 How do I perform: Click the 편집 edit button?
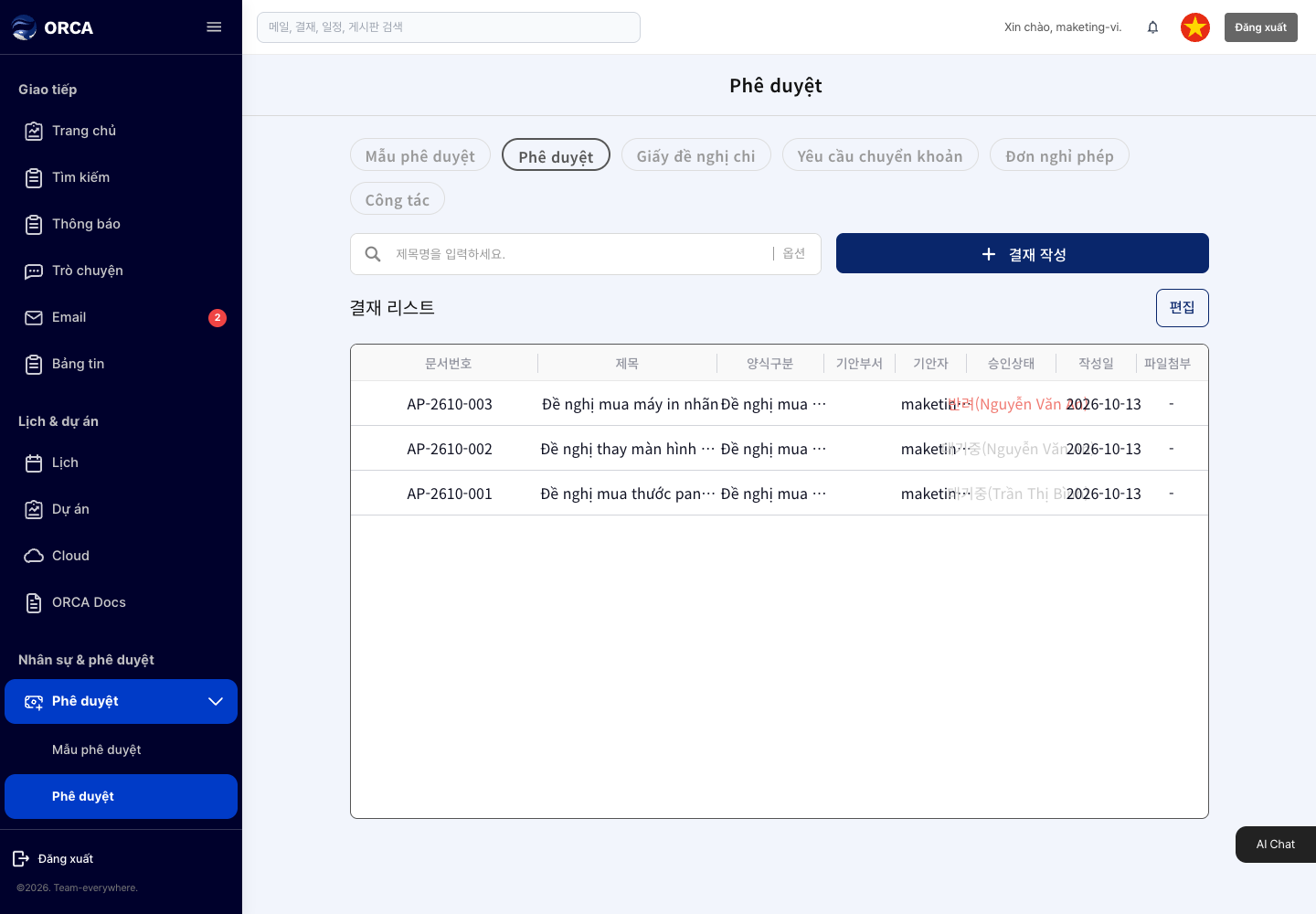point(1183,308)
